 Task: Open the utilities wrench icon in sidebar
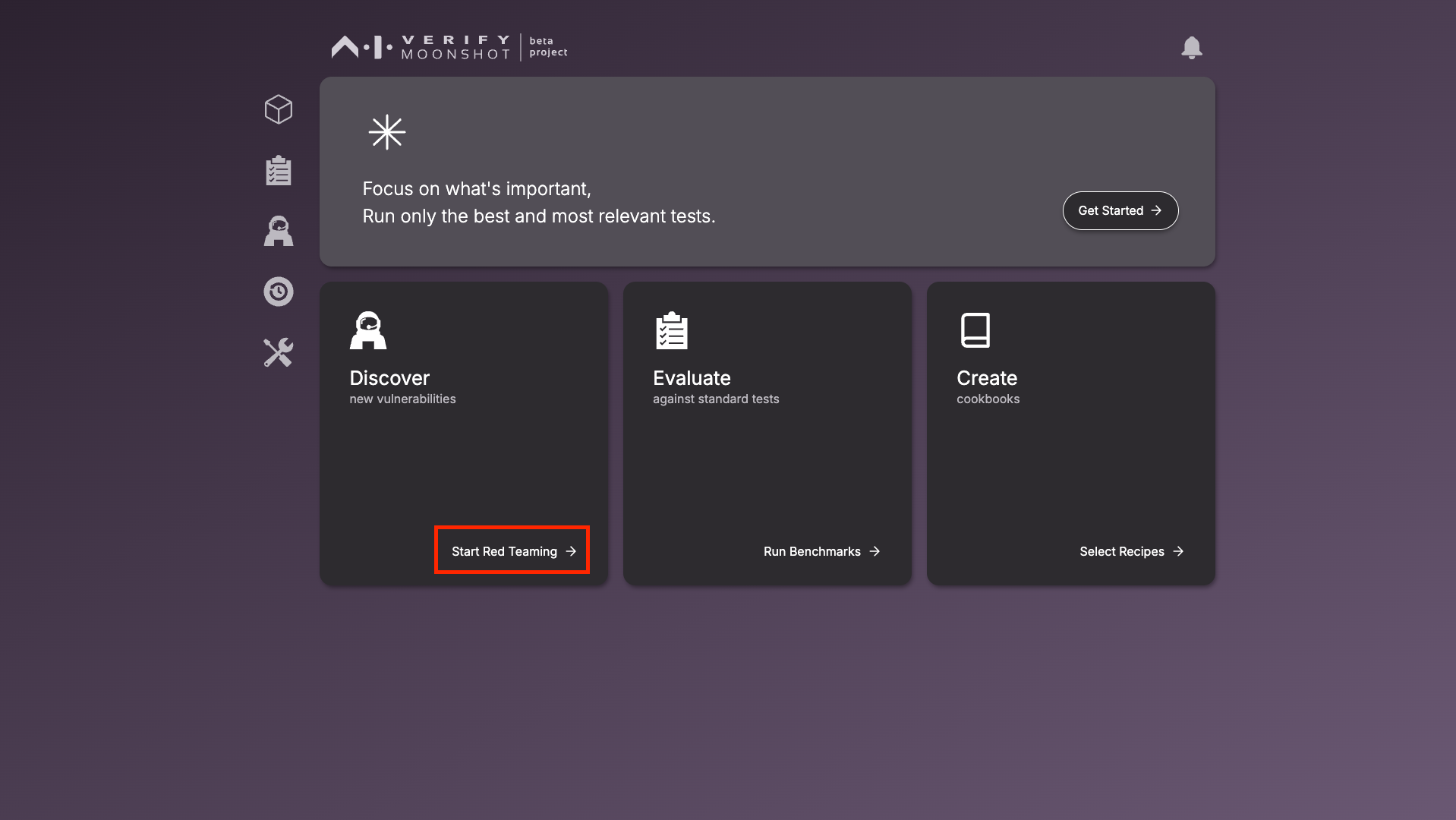coord(279,352)
